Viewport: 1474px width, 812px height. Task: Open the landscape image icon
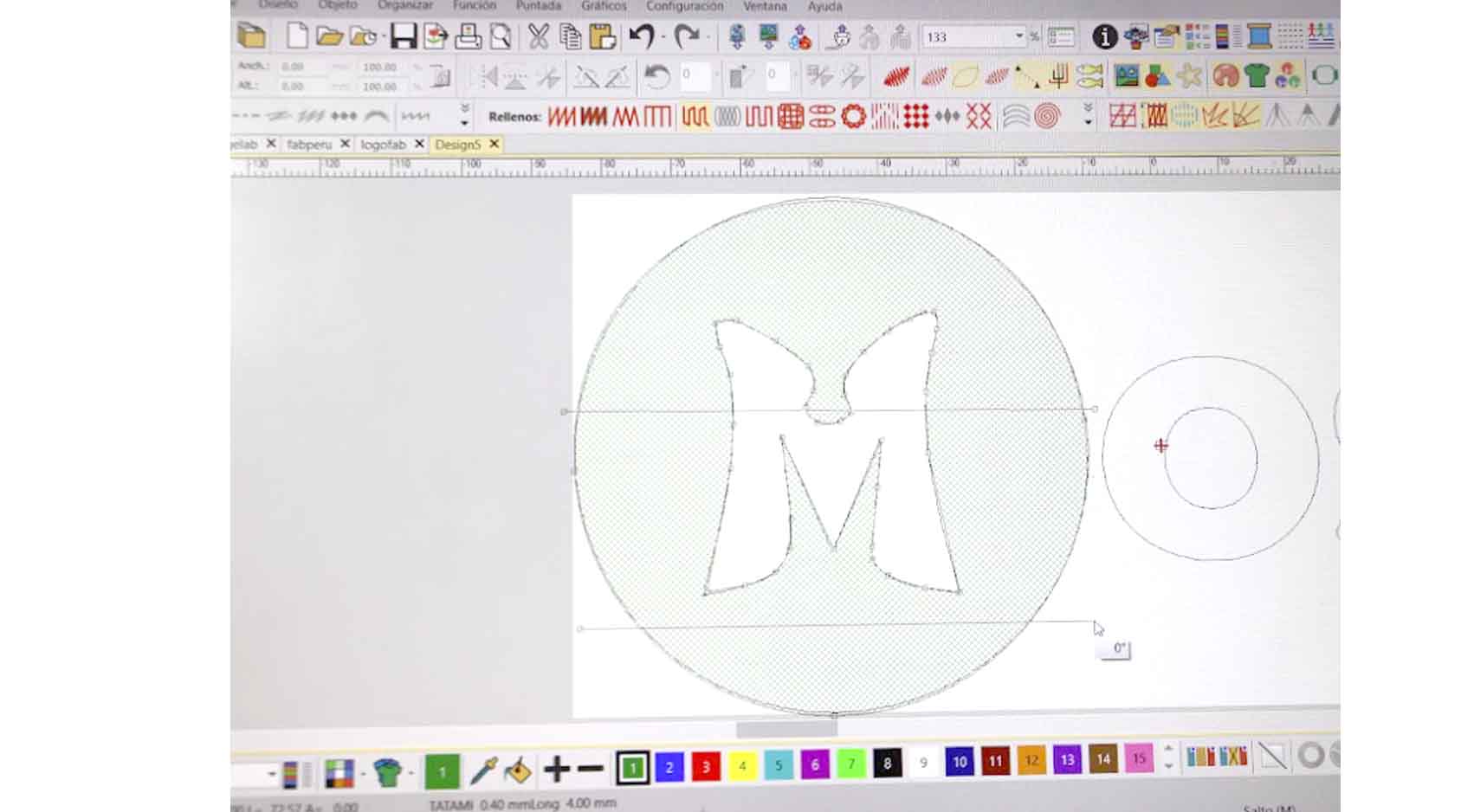pyautogui.click(x=1127, y=76)
